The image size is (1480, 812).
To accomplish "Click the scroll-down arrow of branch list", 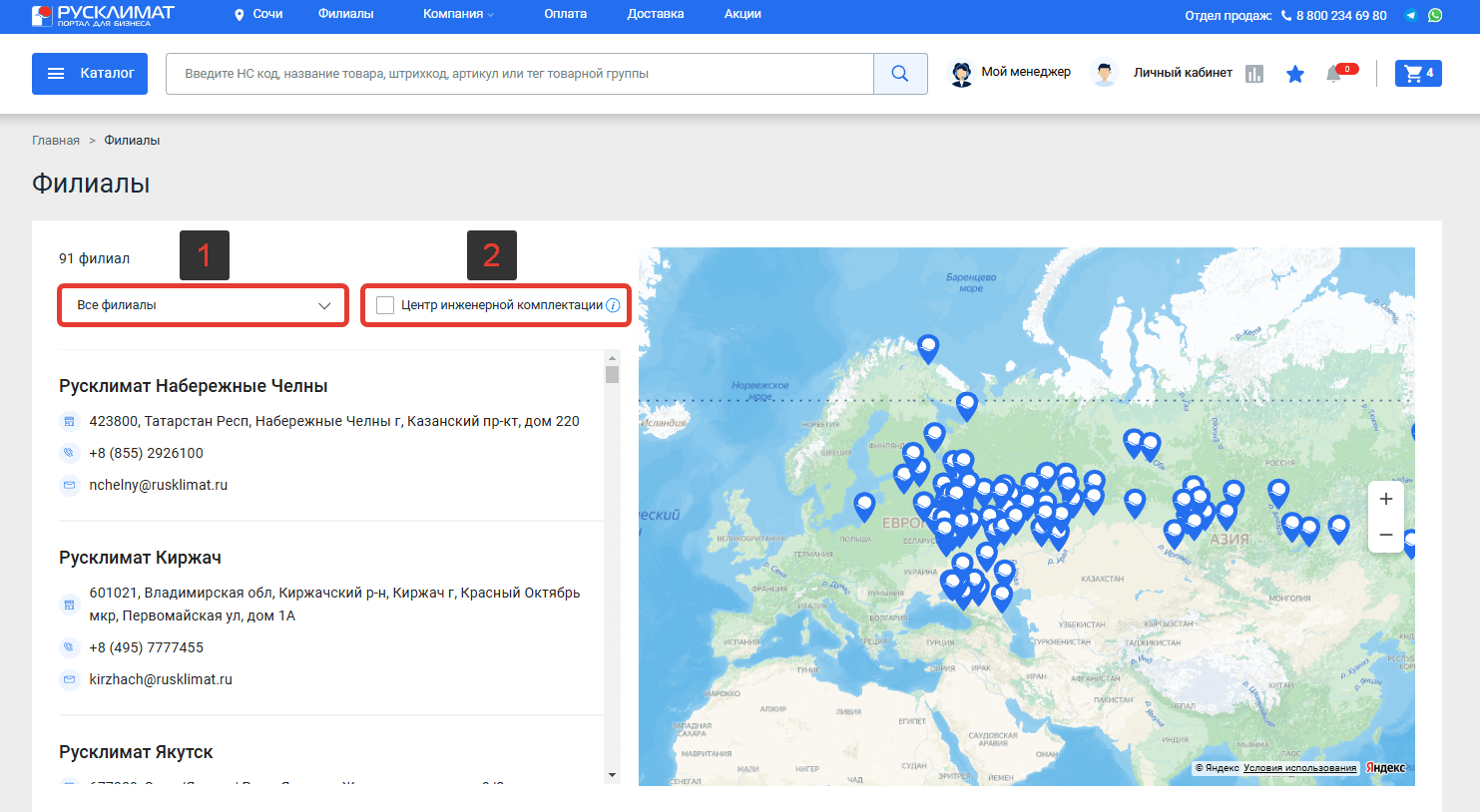I will tap(612, 775).
